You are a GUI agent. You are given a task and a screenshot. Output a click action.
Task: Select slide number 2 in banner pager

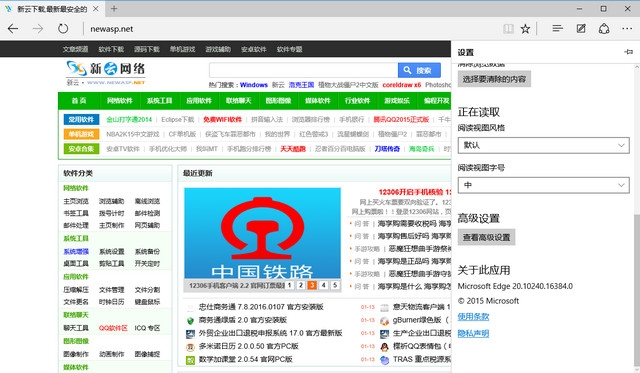pyautogui.click(x=301, y=285)
